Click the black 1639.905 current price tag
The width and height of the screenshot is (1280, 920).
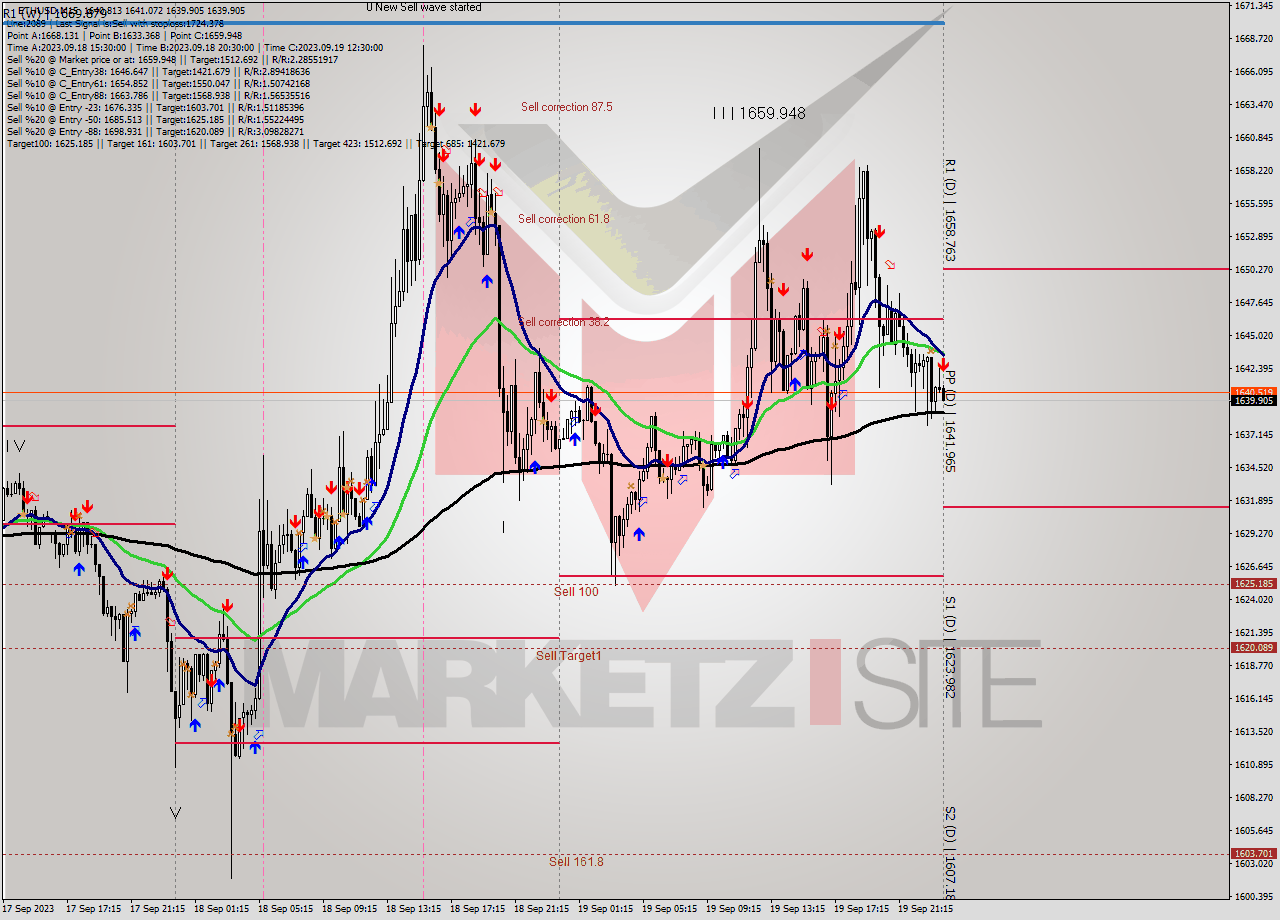coord(1253,401)
